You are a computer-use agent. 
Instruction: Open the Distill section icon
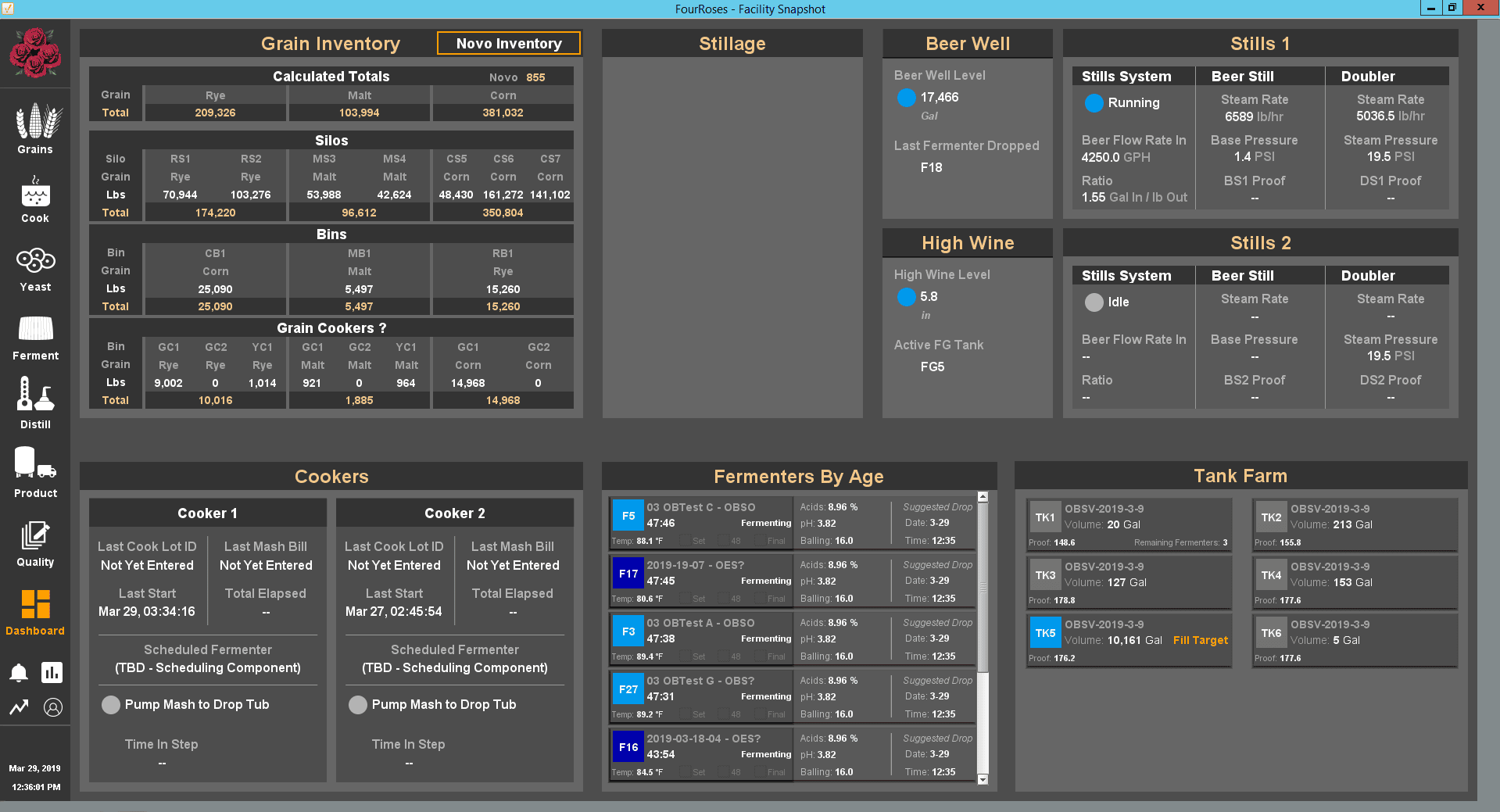(x=35, y=403)
